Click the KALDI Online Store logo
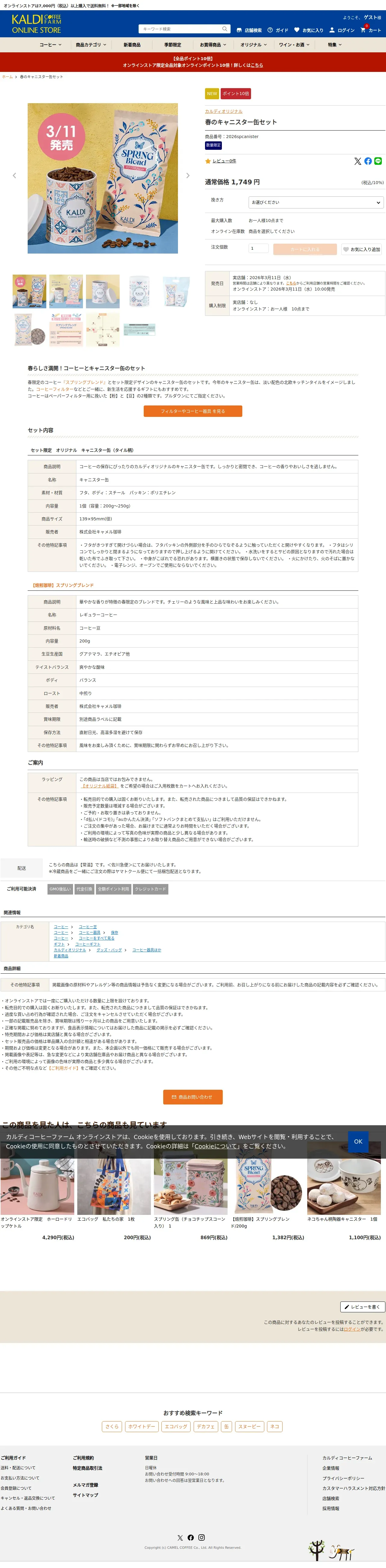This screenshot has height=1568, width=386. click(x=37, y=24)
